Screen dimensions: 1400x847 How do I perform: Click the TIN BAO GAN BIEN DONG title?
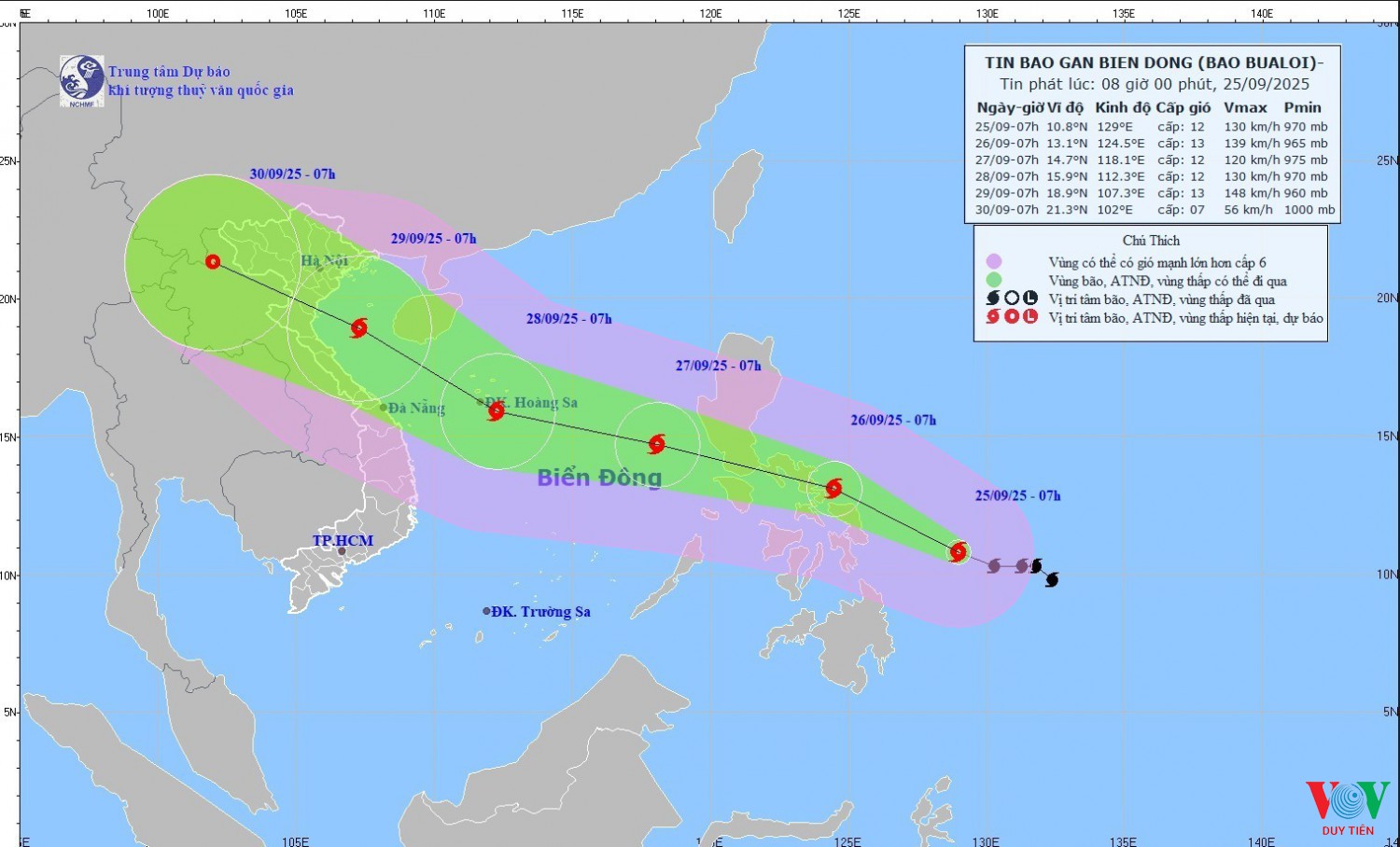(1154, 63)
